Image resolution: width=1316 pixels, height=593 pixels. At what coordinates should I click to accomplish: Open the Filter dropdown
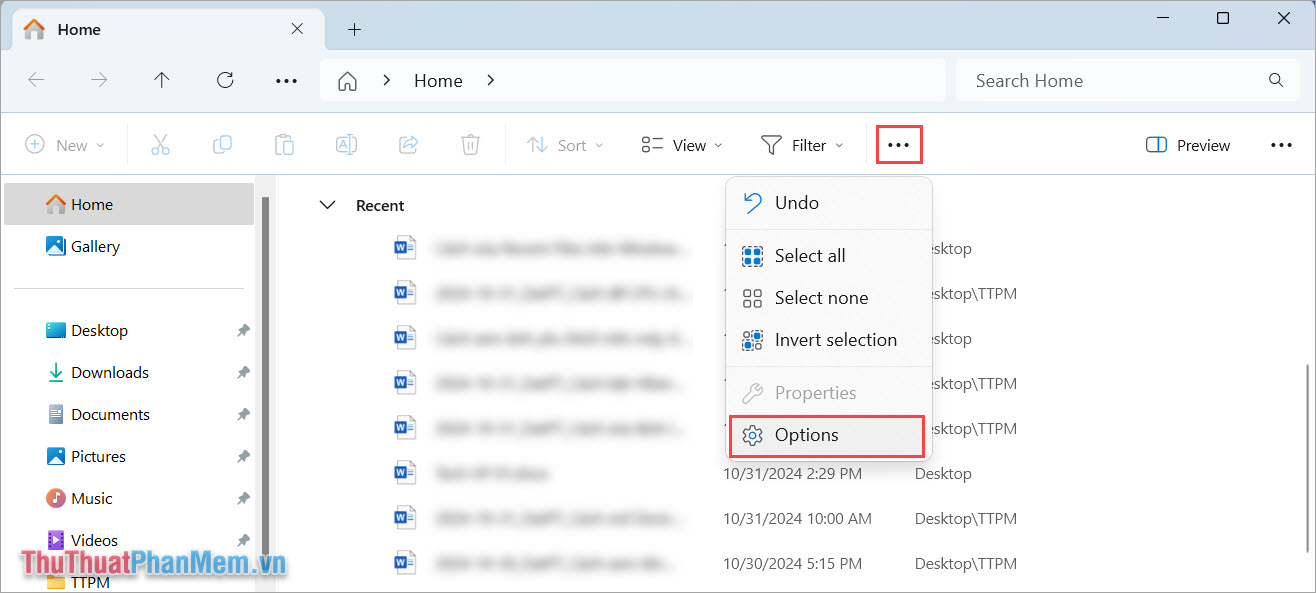pyautogui.click(x=801, y=144)
